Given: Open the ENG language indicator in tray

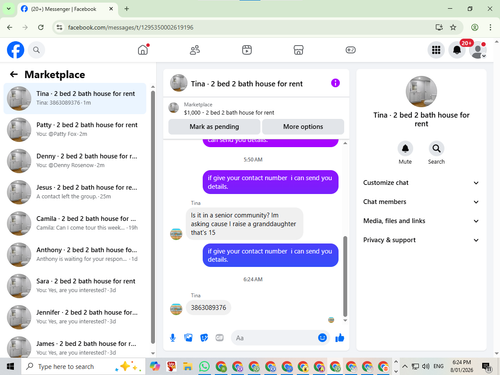Looking at the screenshot, I should point(438,366).
